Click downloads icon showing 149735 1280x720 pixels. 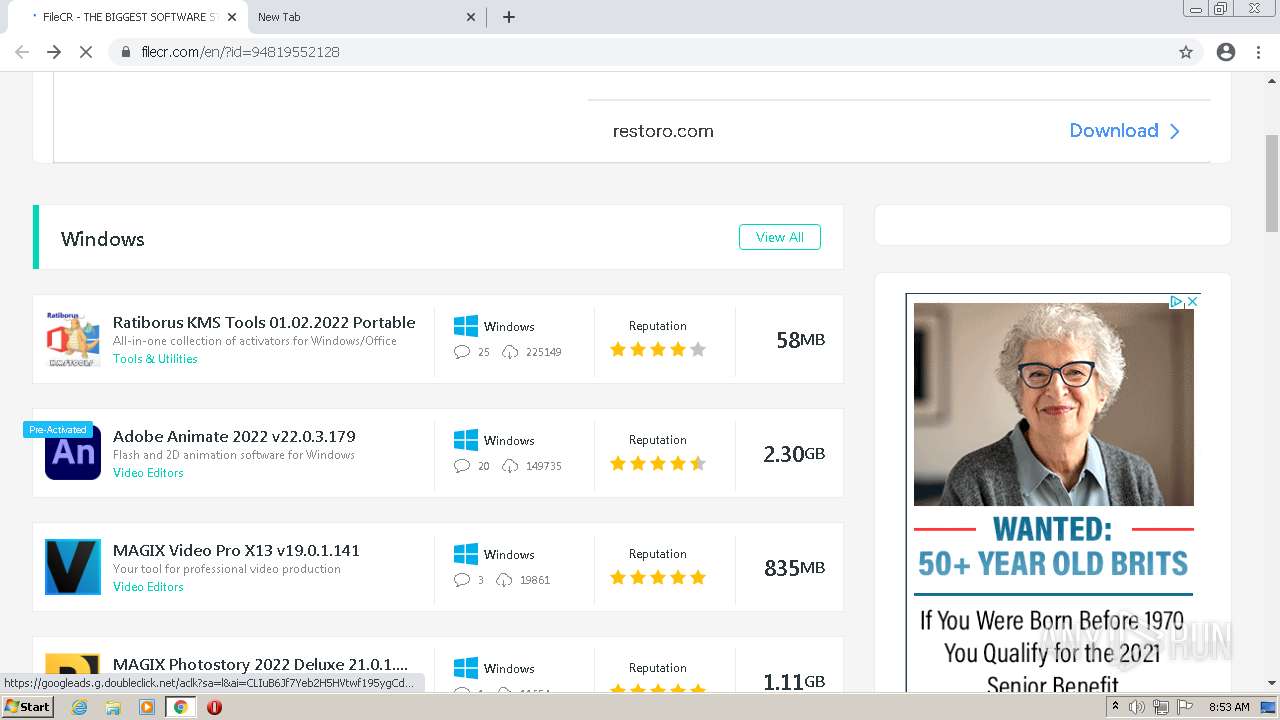tap(510, 466)
